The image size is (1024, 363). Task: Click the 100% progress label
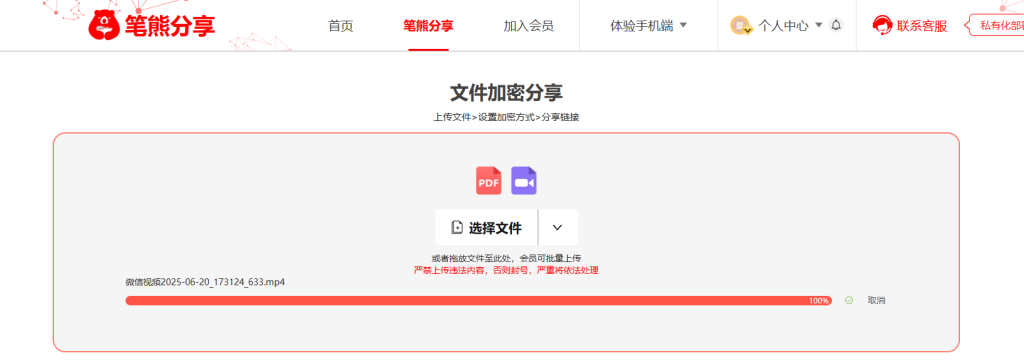coord(819,301)
